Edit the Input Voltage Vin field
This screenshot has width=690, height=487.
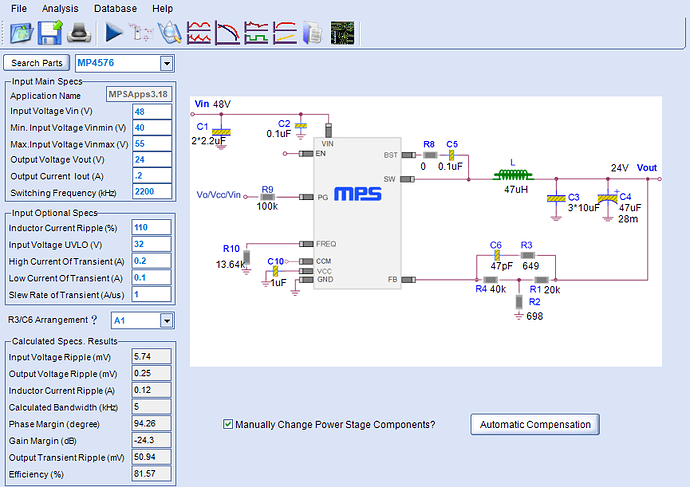click(x=152, y=111)
